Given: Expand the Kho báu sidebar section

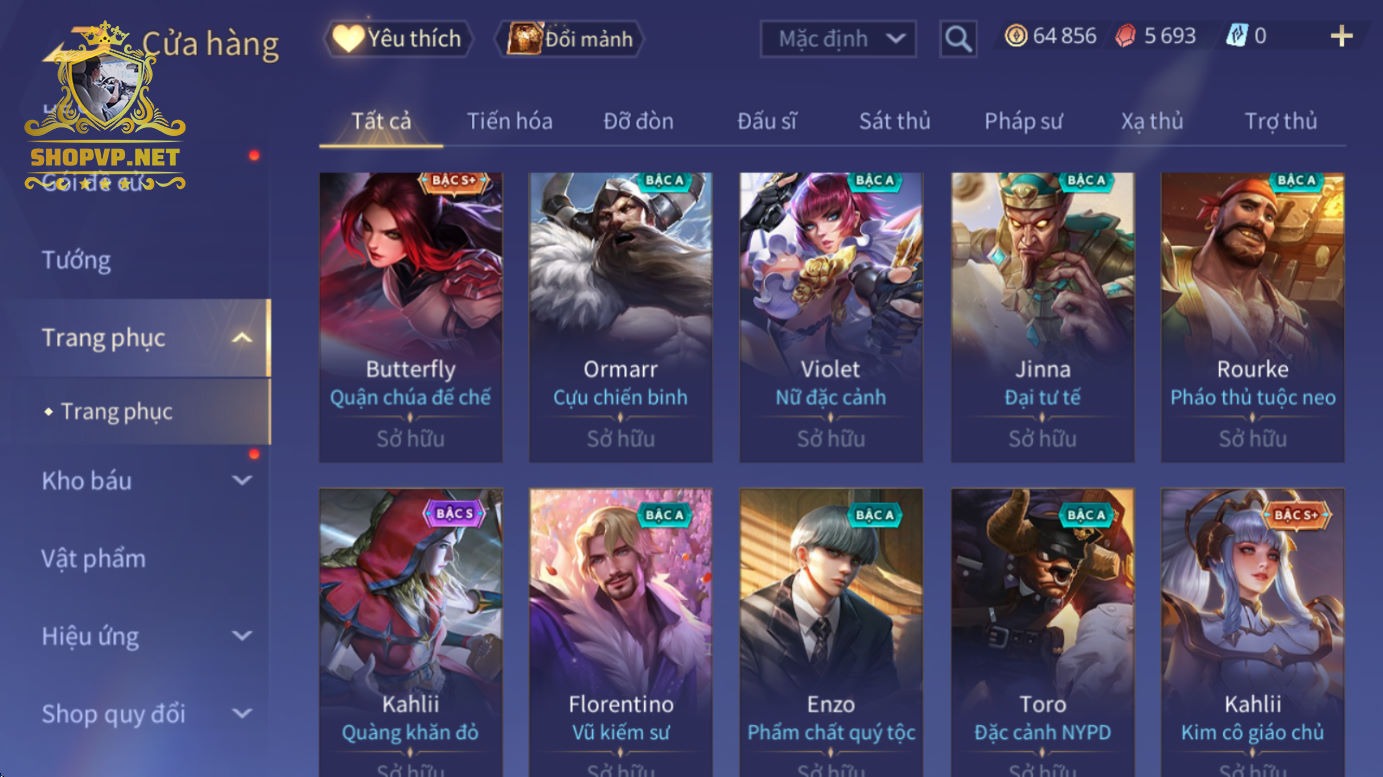Looking at the screenshot, I should 242,481.
